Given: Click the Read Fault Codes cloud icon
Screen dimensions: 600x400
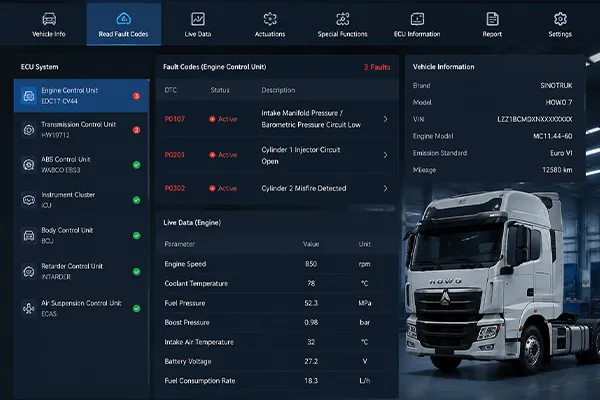Looking at the screenshot, I should [124, 19].
